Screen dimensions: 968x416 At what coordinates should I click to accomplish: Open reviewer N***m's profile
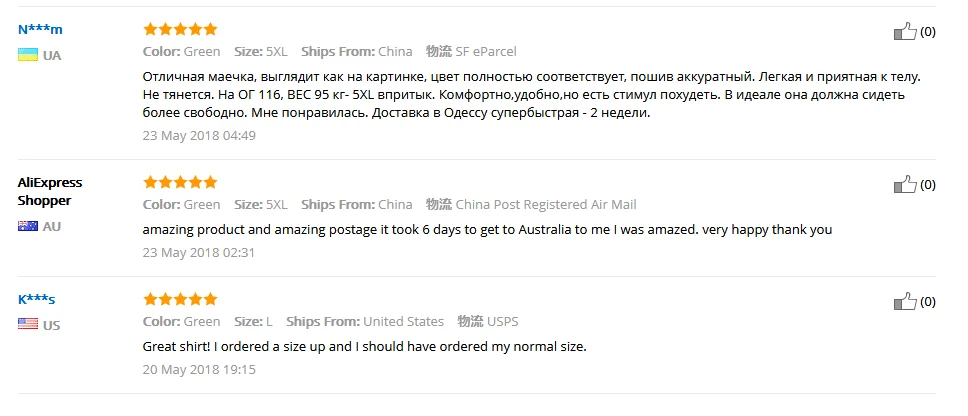coord(40,29)
